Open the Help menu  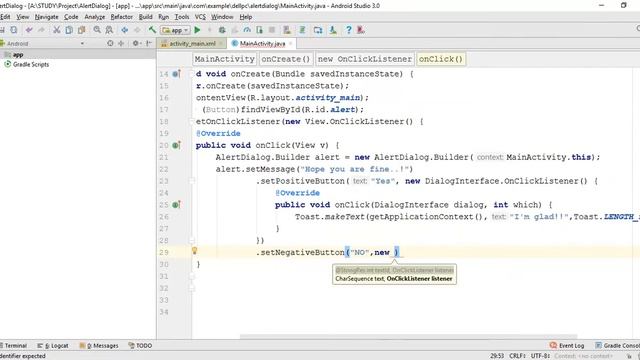[x=246, y=17]
